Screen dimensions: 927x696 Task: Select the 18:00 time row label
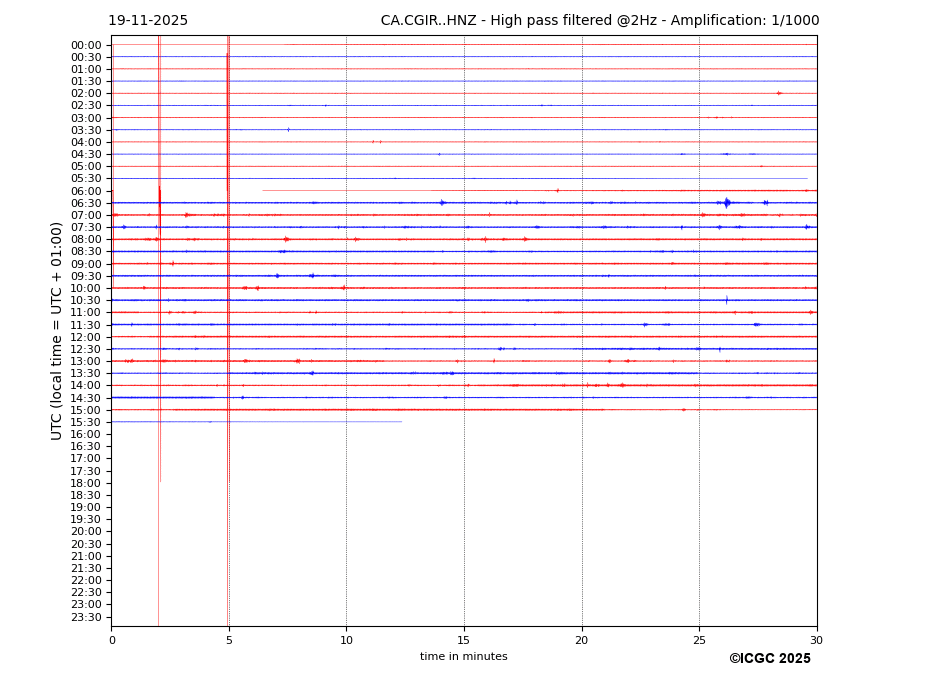click(x=86, y=483)
